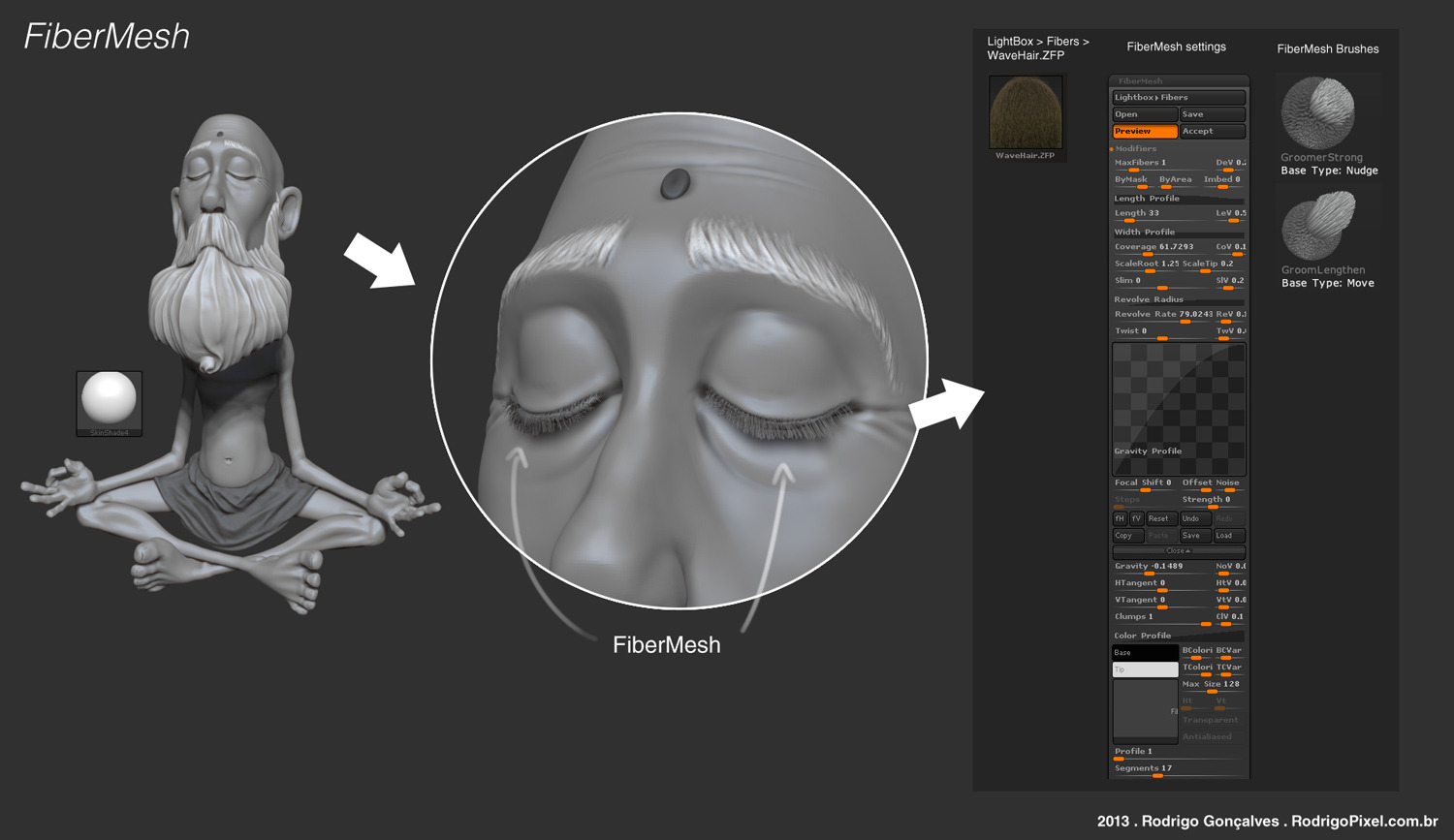1454x840 pixels.
Task: Adjust the TCVar slider
Action: (x=1229, y=669)
